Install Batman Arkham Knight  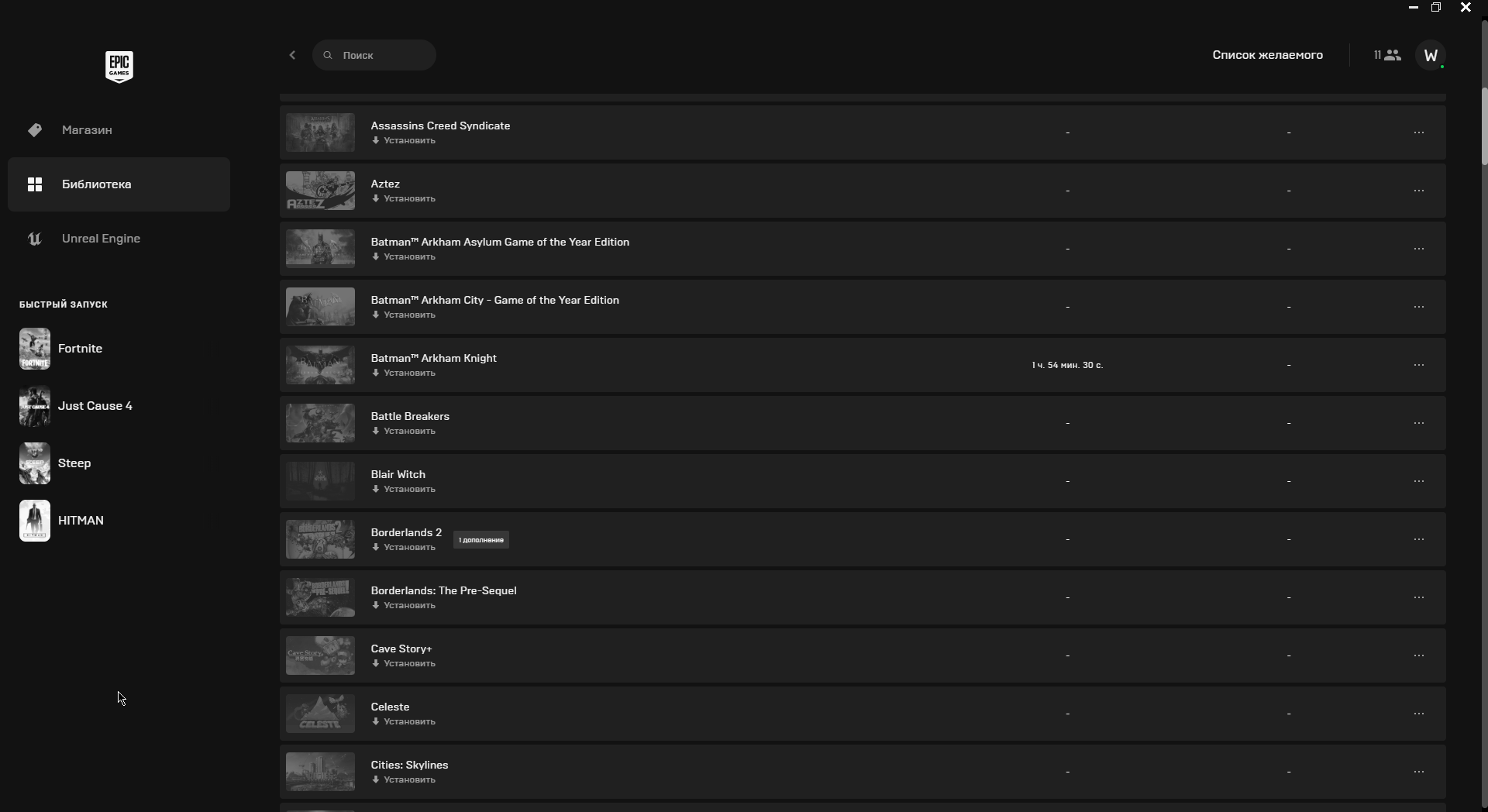pos(404,373)
